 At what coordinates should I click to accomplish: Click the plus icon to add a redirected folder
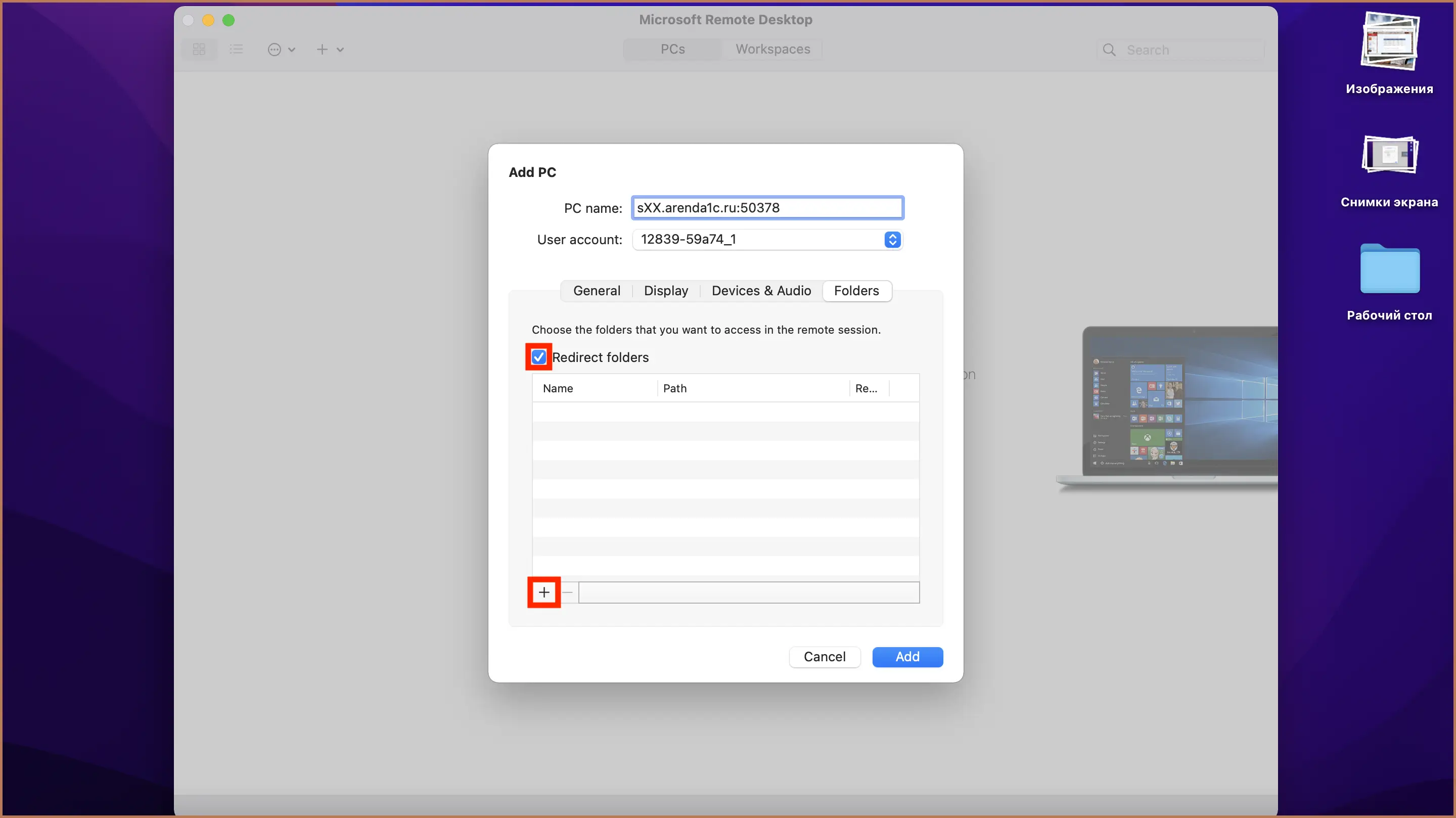point(544,592)
